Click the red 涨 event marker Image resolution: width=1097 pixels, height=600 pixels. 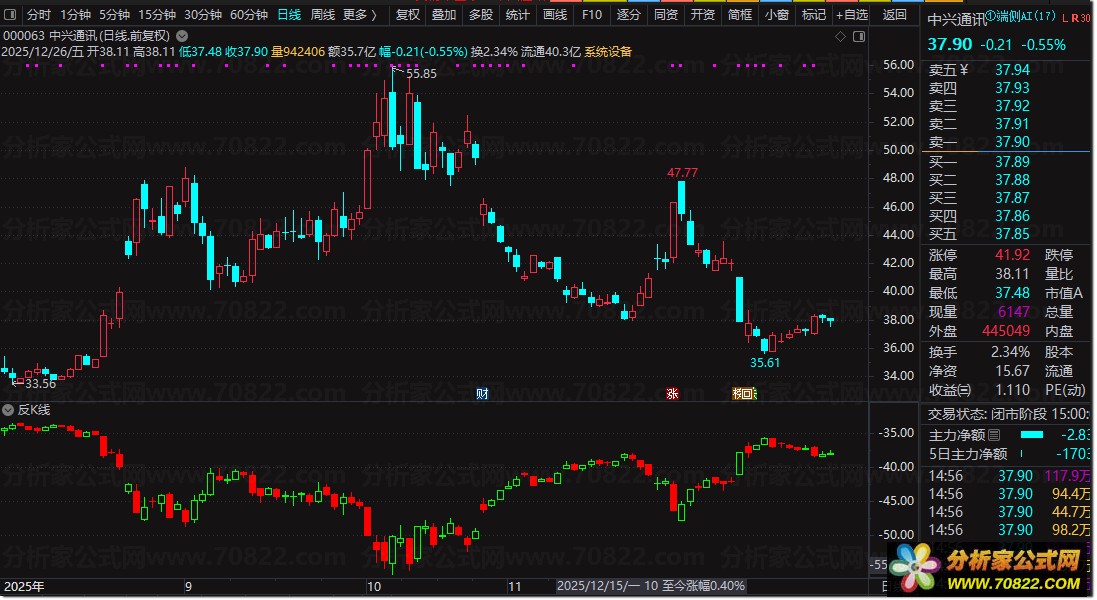coord(672,394)
